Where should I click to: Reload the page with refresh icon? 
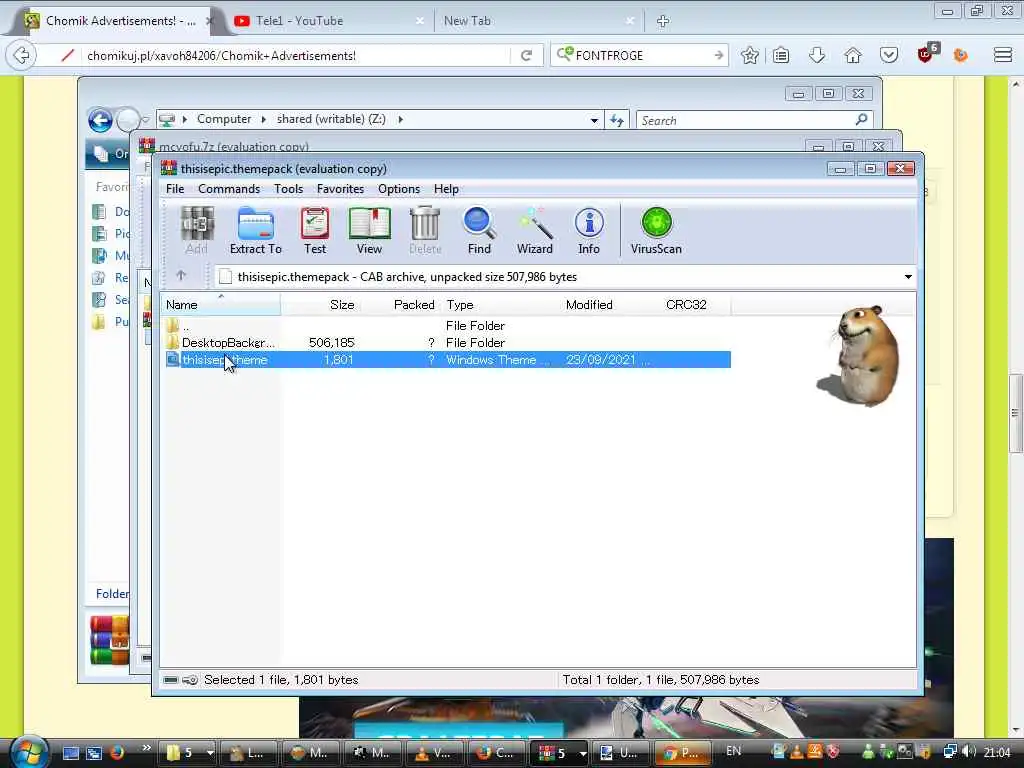[526, 56]
